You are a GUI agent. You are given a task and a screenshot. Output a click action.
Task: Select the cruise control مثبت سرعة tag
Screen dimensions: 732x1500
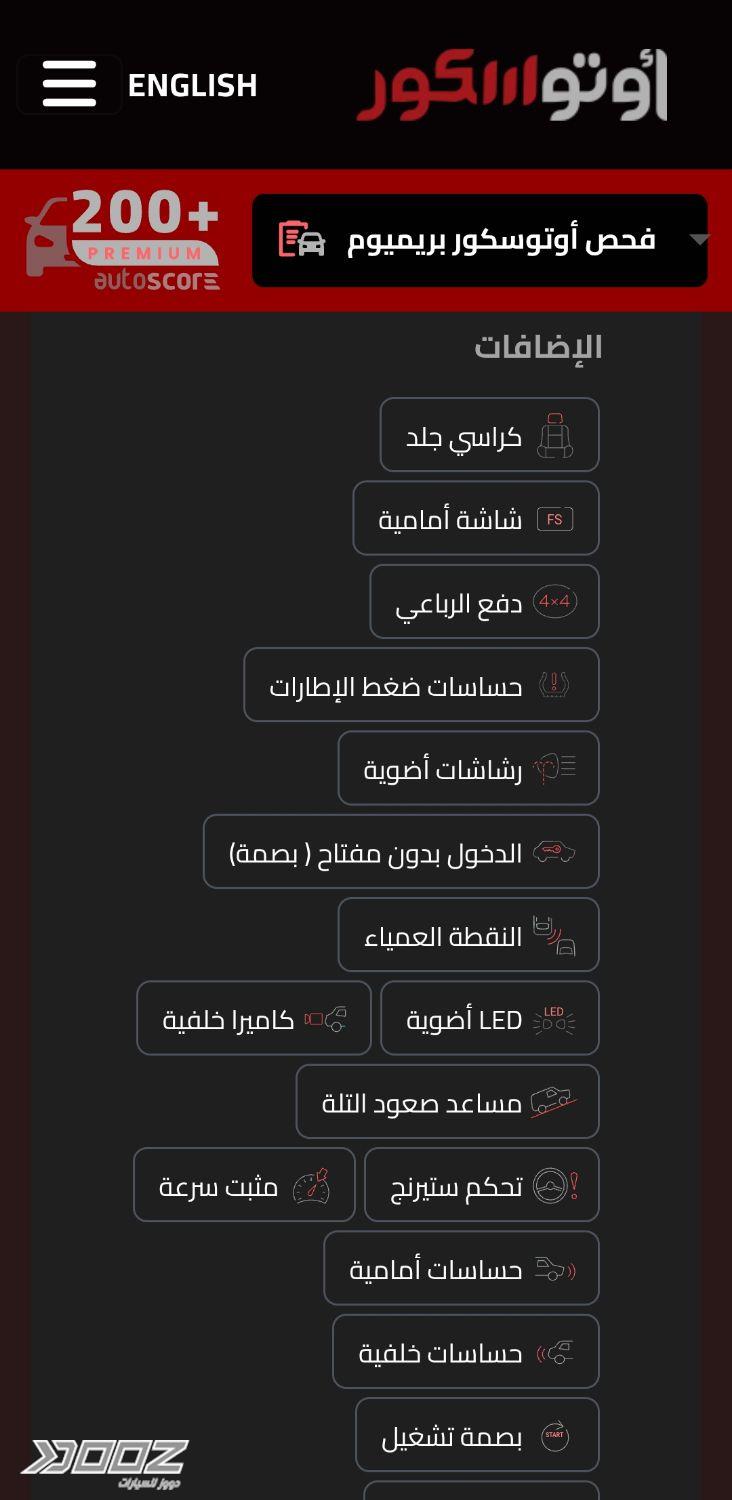245,1184
